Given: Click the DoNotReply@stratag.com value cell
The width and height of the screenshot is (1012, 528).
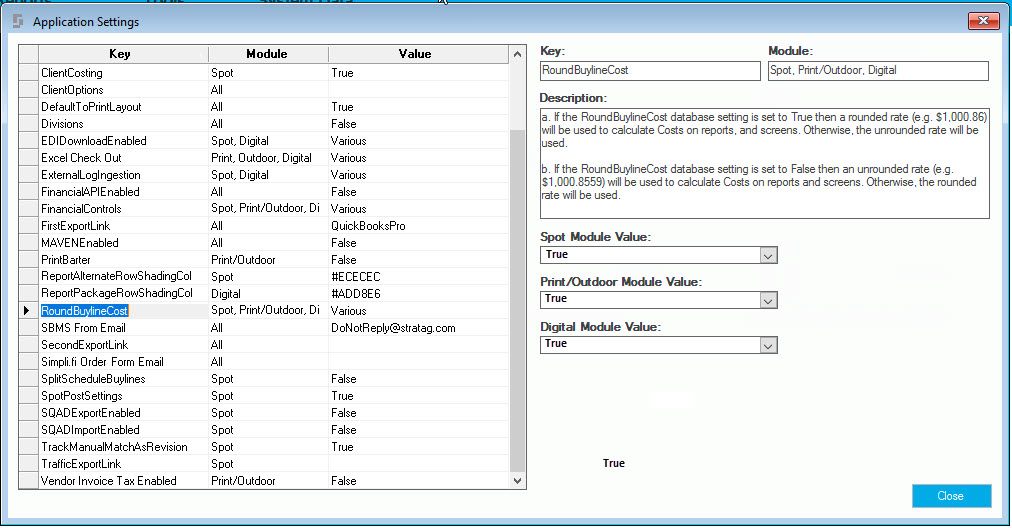Looking at the screenshot, I should 418,328.
